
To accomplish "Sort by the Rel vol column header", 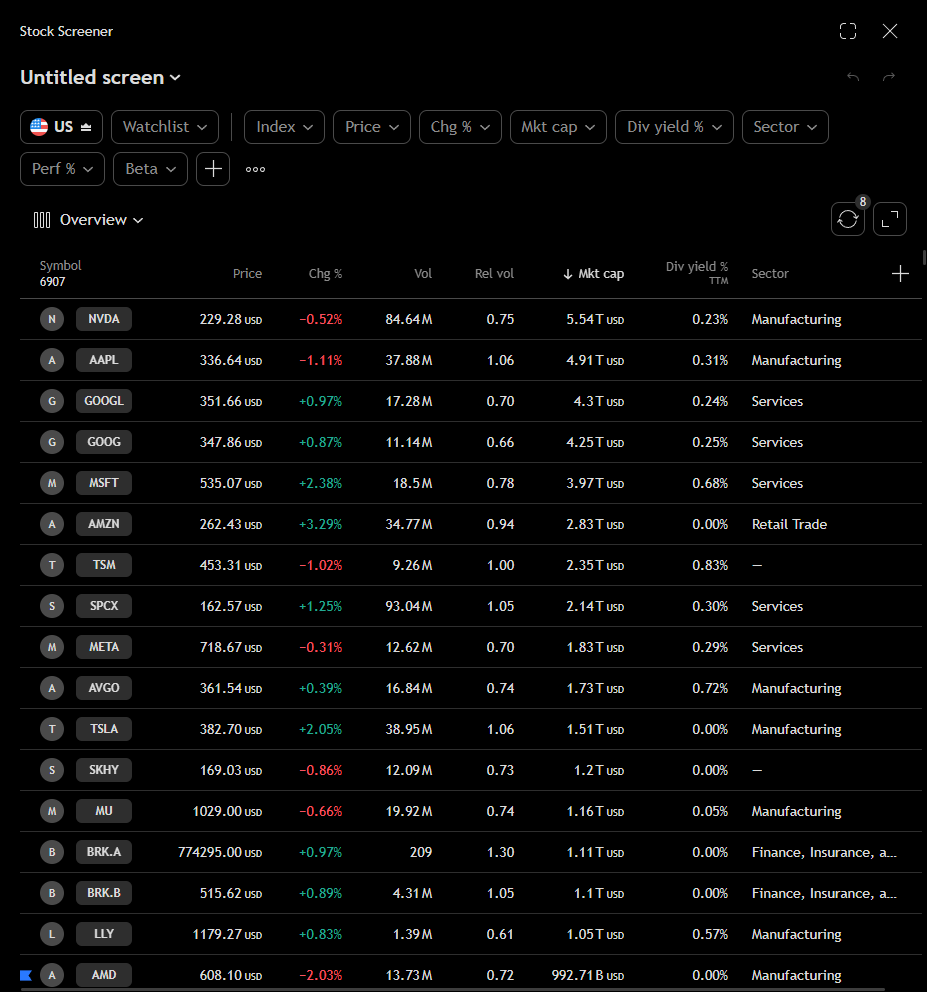I will [494, 273].
